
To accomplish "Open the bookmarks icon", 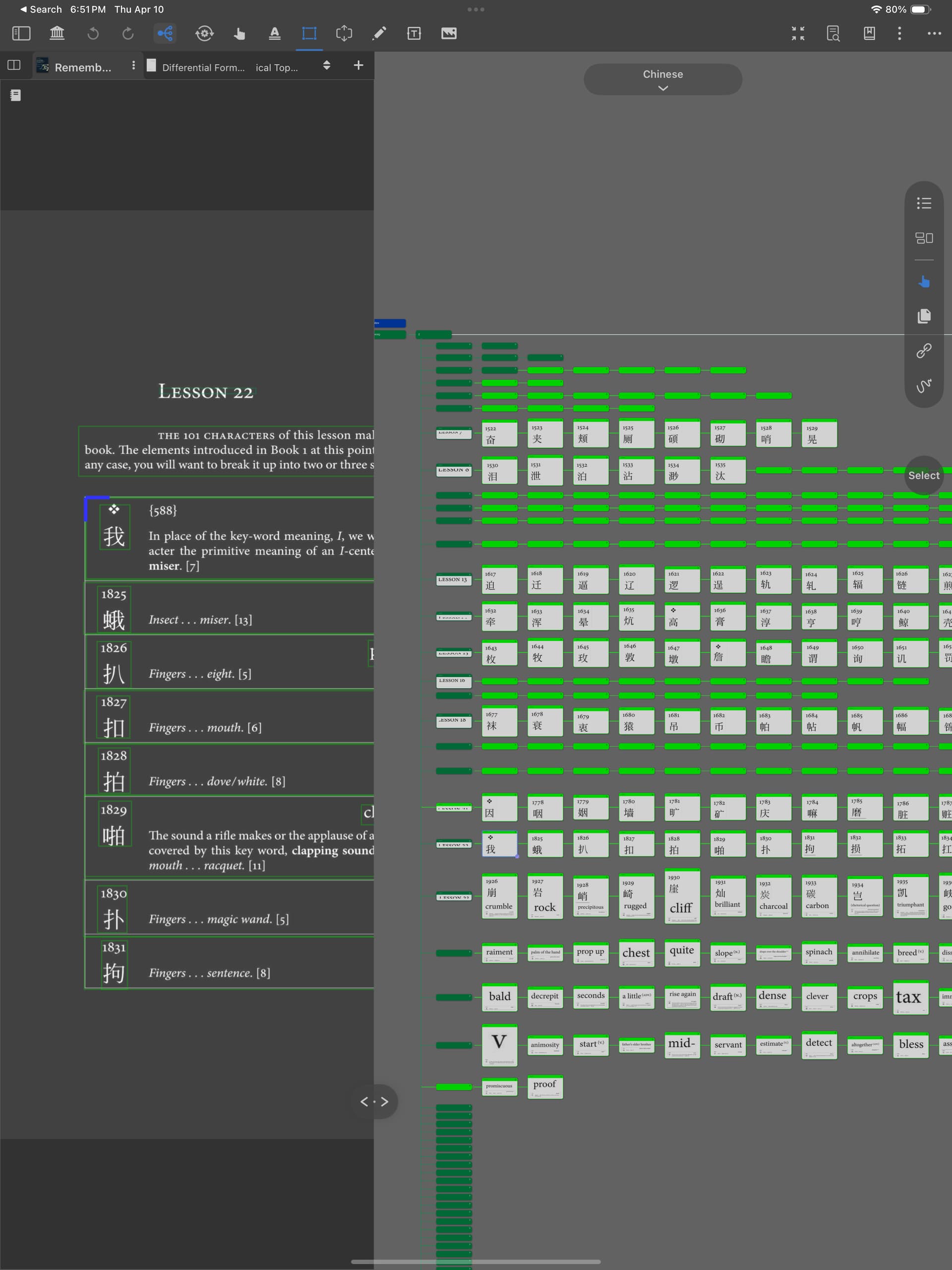I will [869, 33].
